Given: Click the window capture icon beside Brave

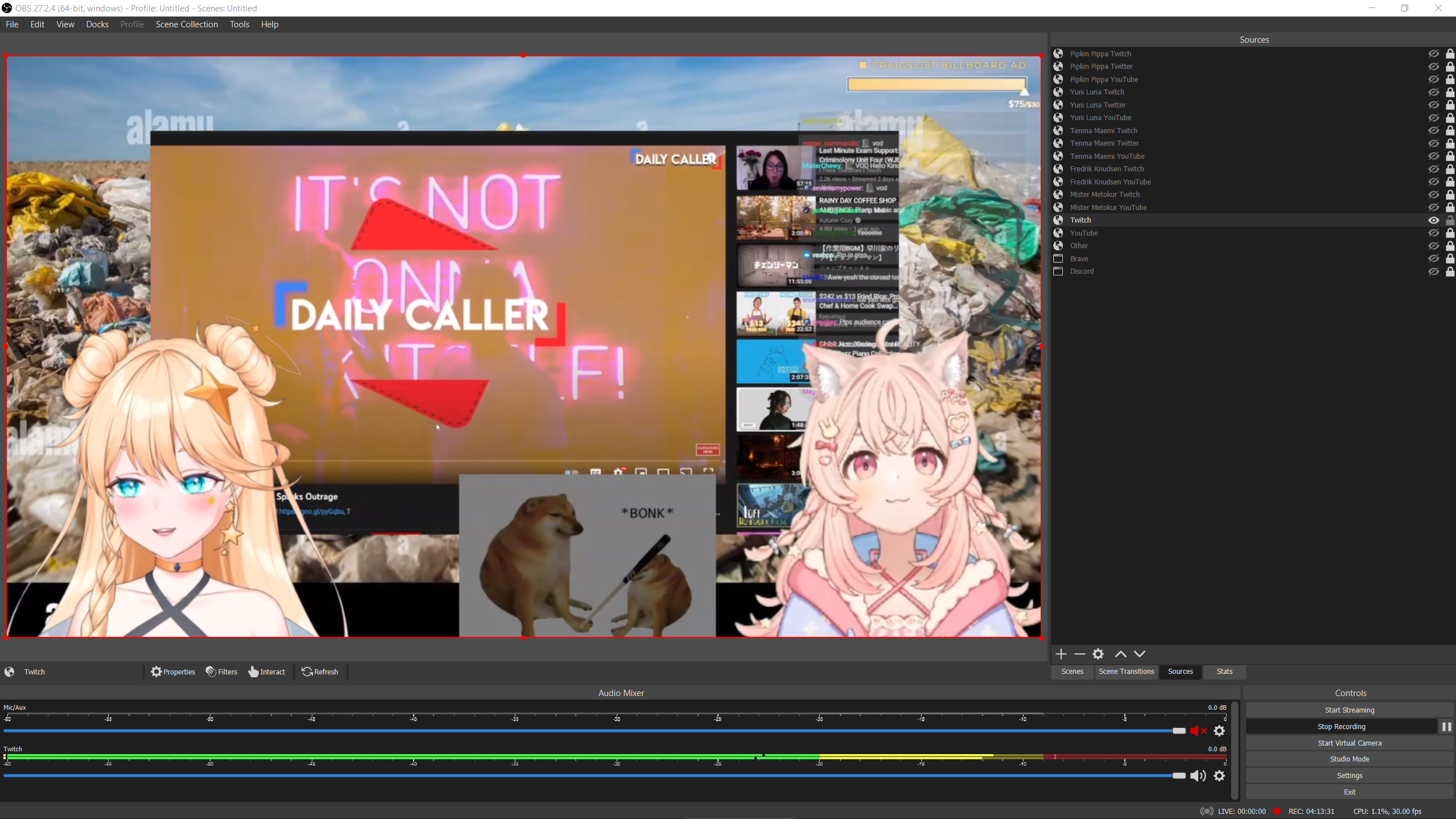Looking at the screenshot, I should 1058,258.
